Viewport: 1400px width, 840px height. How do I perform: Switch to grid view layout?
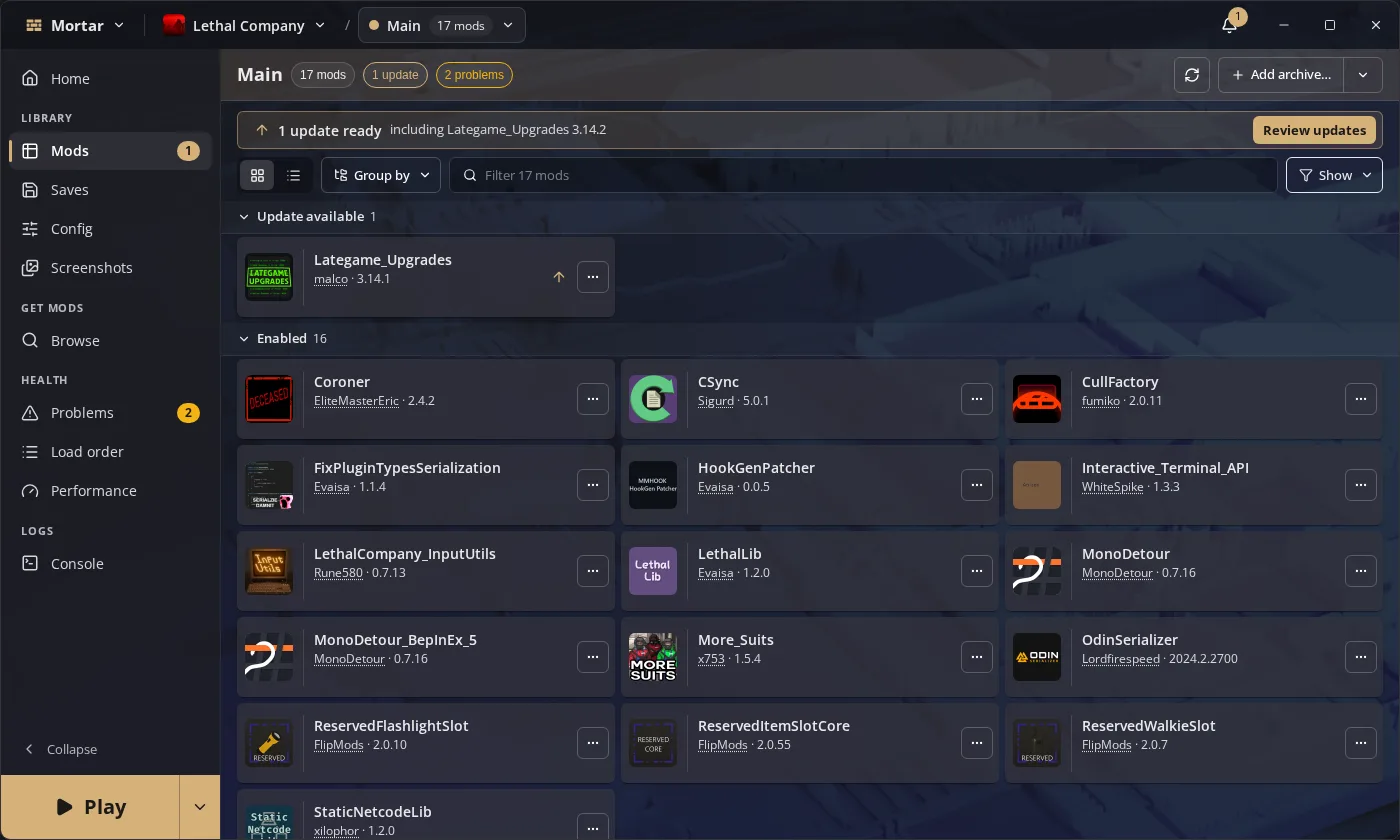[257, 175]
